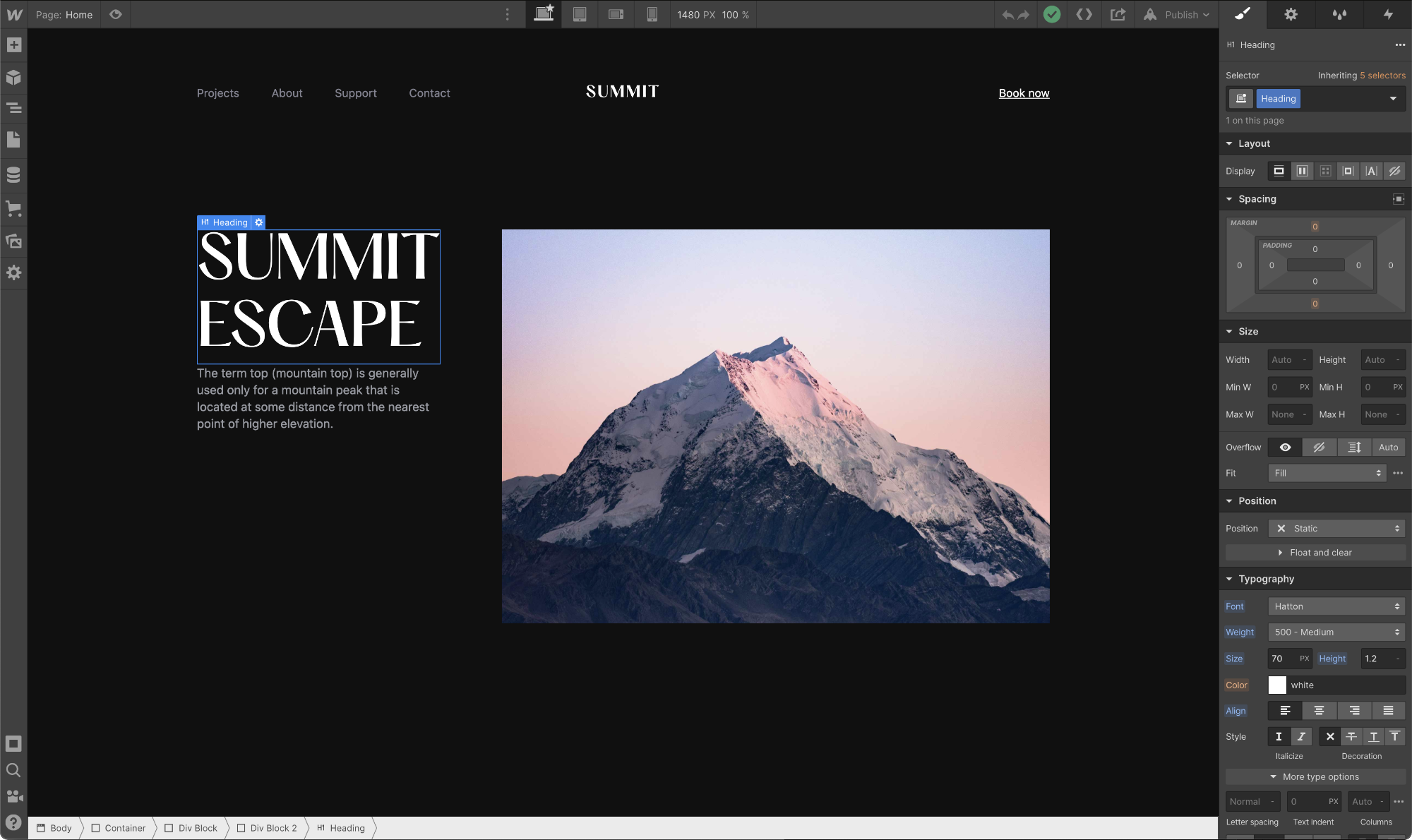Toggle the overflow scroll icon
The image size is (1412, 840).
(x=1354, y=447)
